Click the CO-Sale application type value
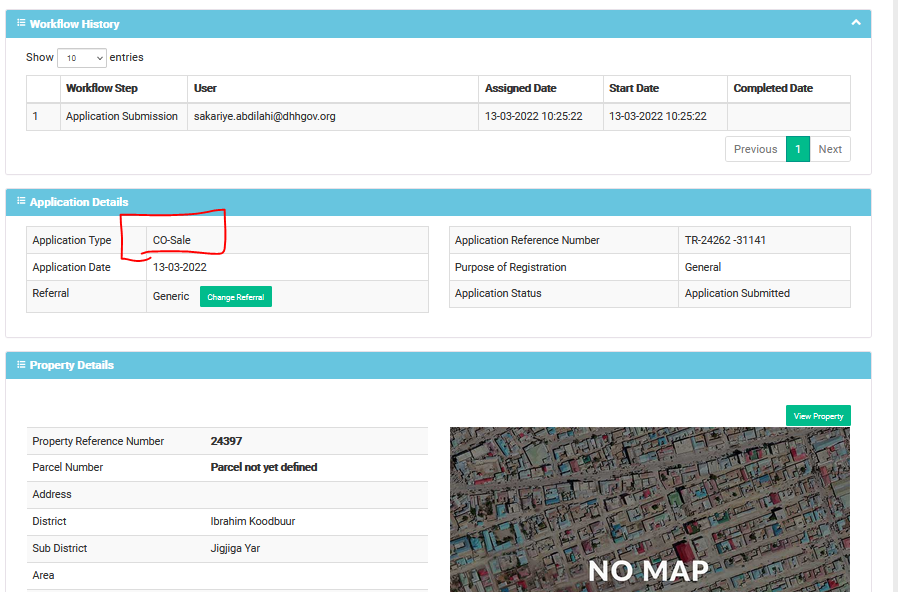The image size is (898, 592). [172, 240]
